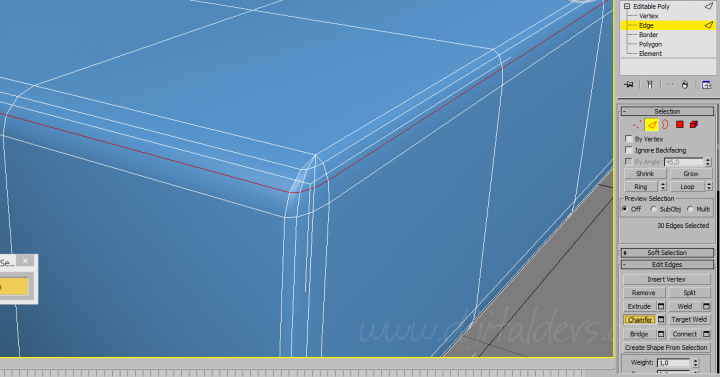The width and height of the screenshot is (720, 377).
Task: Toggle the By Angle checkbox
Action: (x=629, y=162)
